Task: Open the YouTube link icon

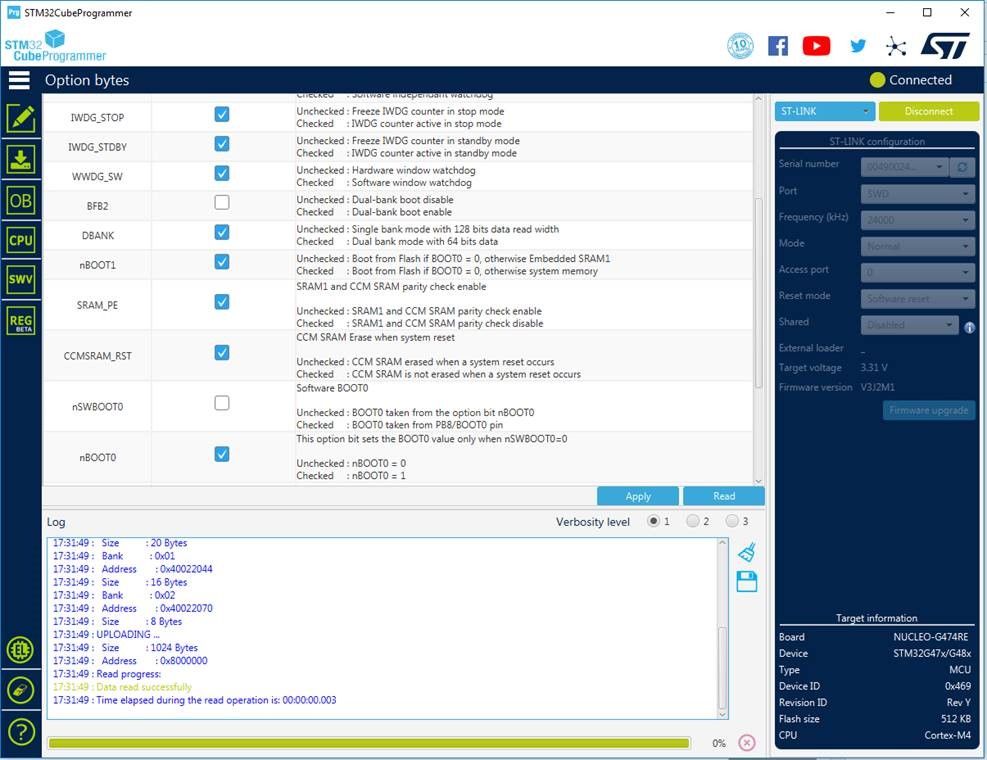Action: pyautogui.click(x=816, y=46)
